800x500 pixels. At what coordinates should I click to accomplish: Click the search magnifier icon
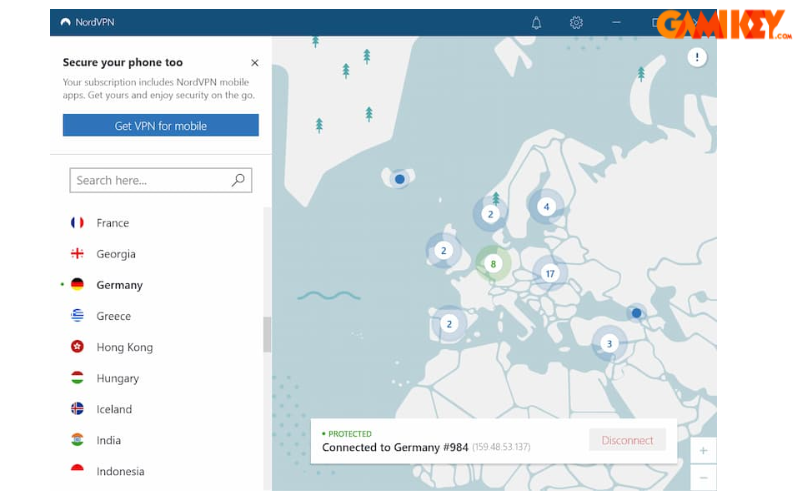[238, 180]
